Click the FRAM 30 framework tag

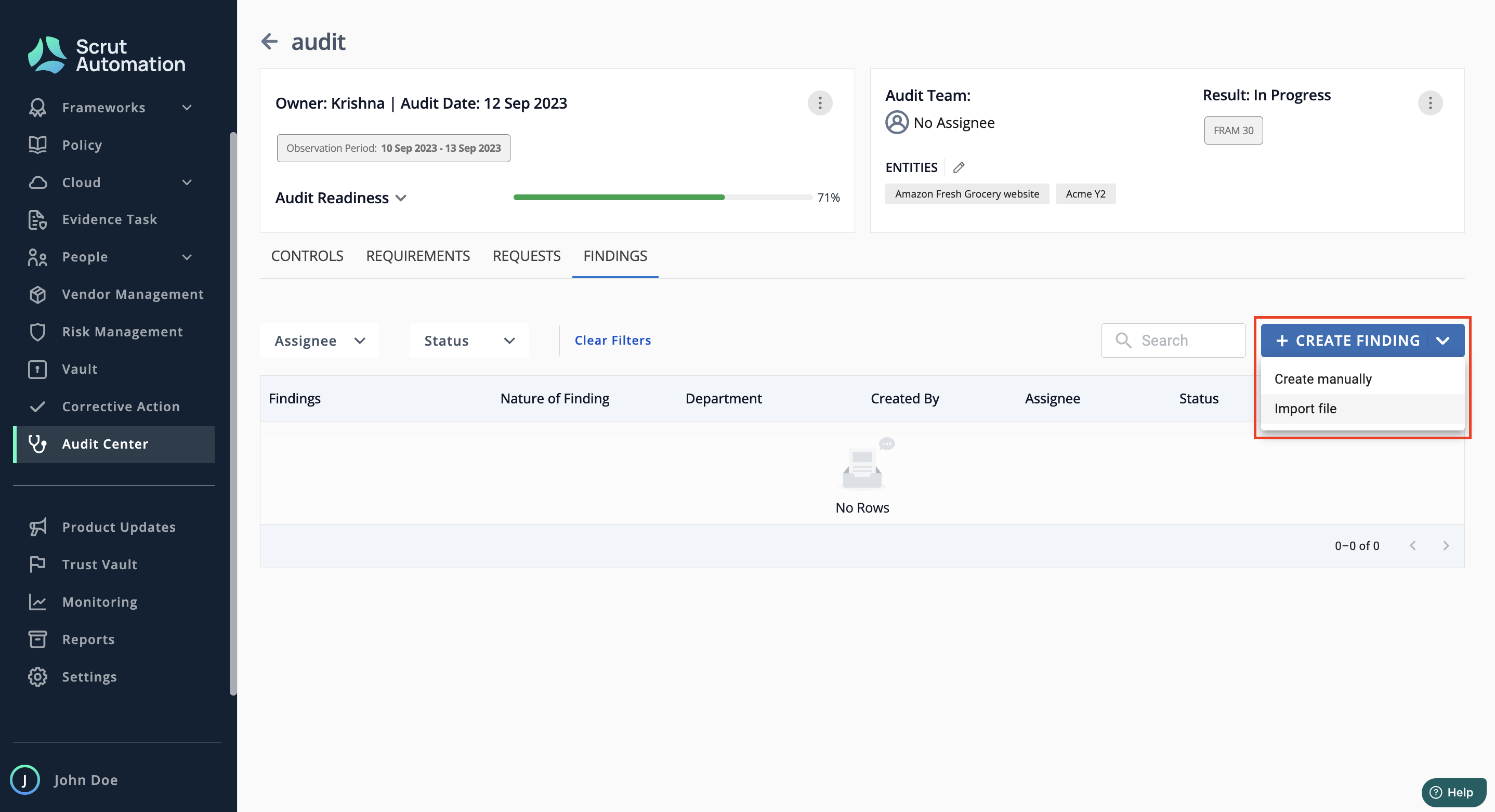click(x=1233, y=130)
